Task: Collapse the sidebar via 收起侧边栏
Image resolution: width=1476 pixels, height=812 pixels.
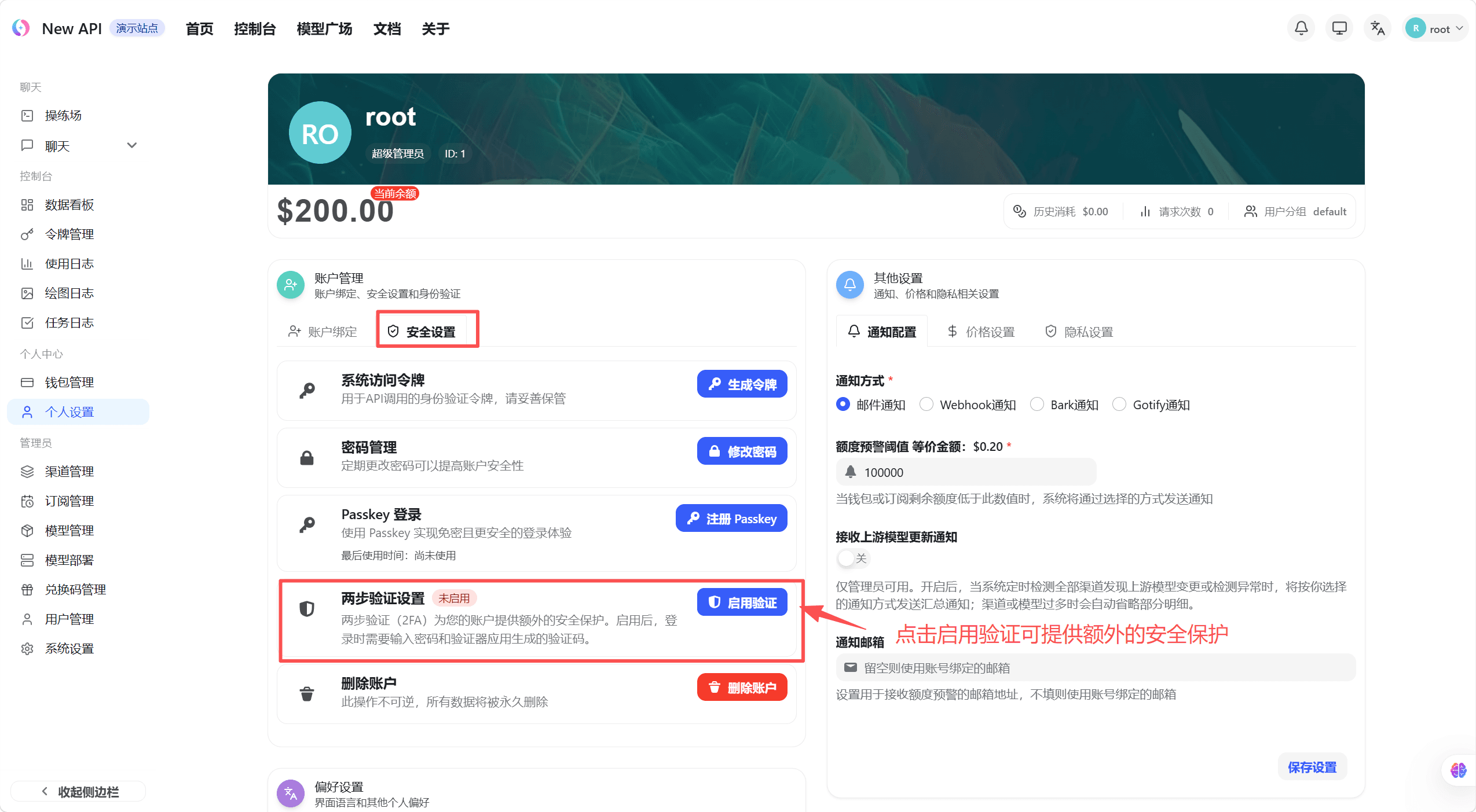Action: (78, 791)
